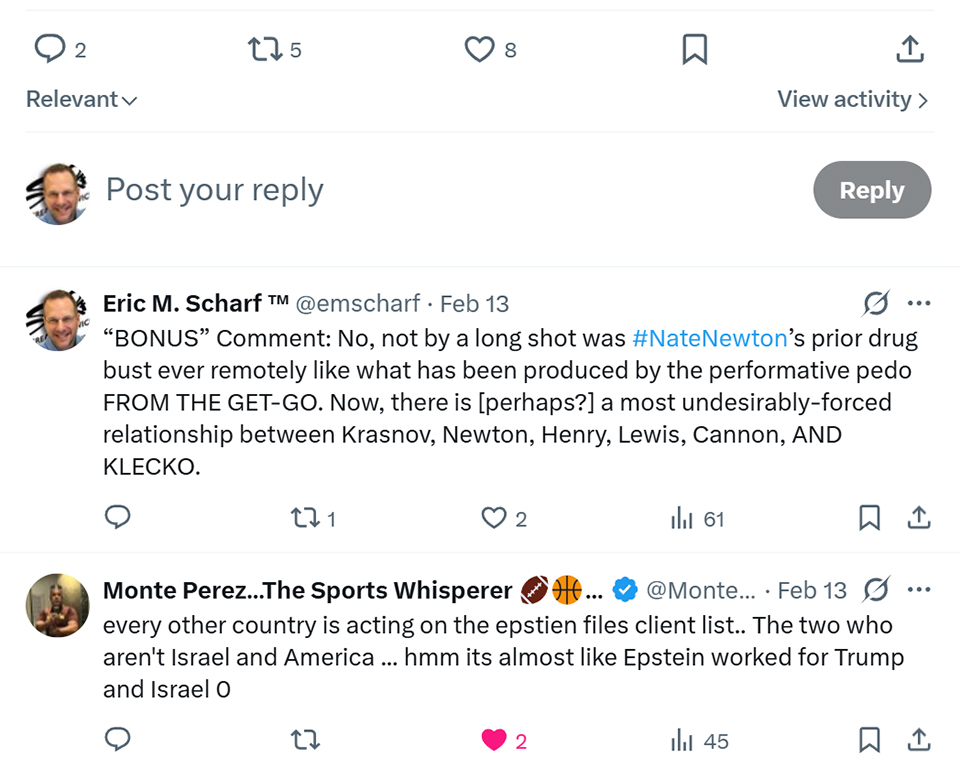Viewport: 960px width, 780px height.
Task: Unlike Monte Perez's comment with pink heart
Action: [x=494, y=740]
